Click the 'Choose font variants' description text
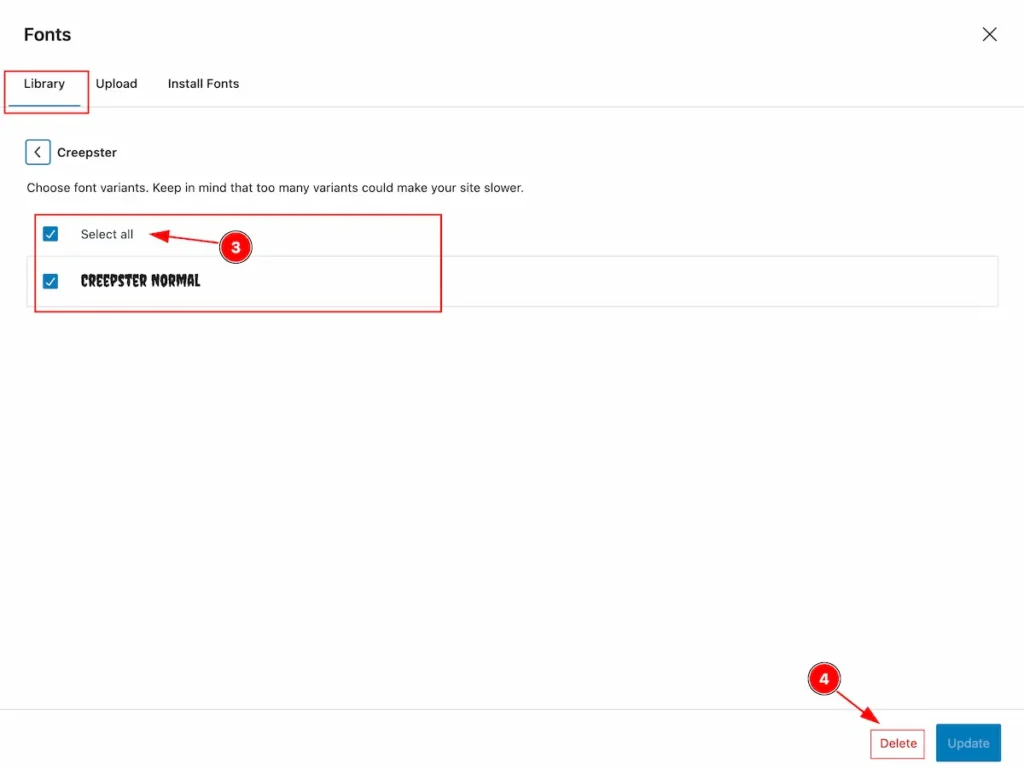This screenshot has height=769, width=1024. coord(275,188)
